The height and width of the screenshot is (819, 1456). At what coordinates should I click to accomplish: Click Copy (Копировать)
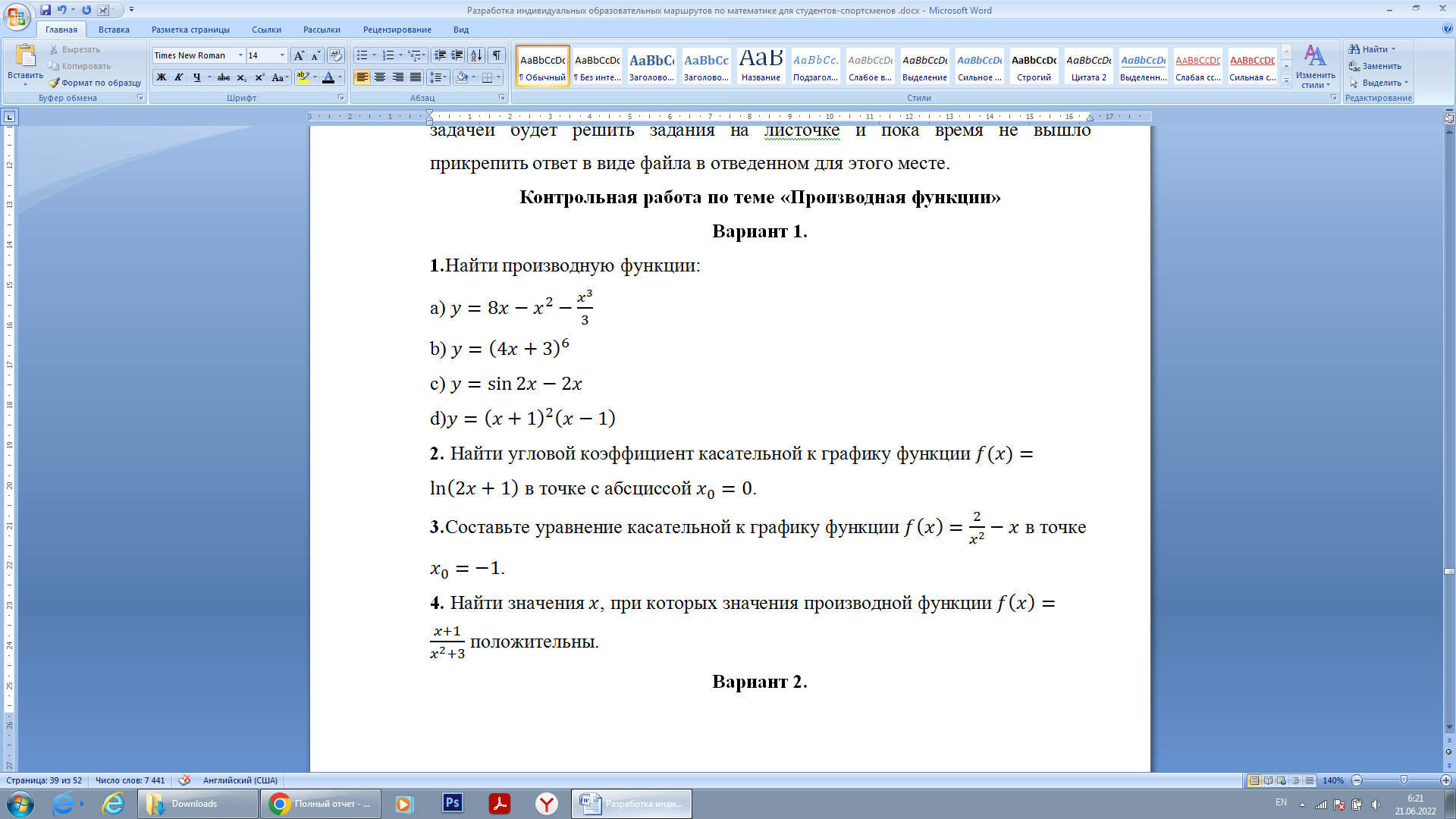coord(79,66)
